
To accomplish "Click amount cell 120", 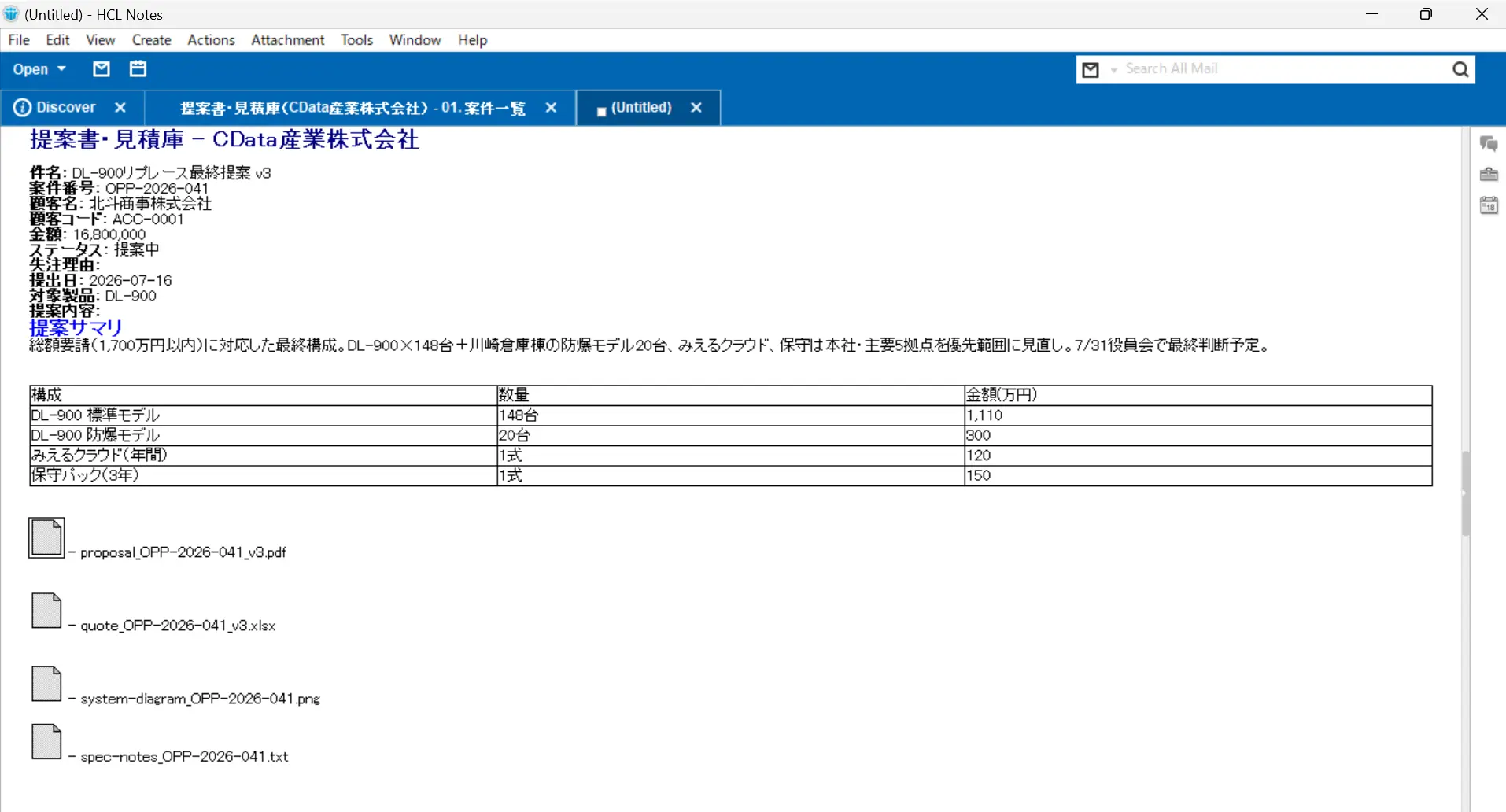I will 1198,456.
